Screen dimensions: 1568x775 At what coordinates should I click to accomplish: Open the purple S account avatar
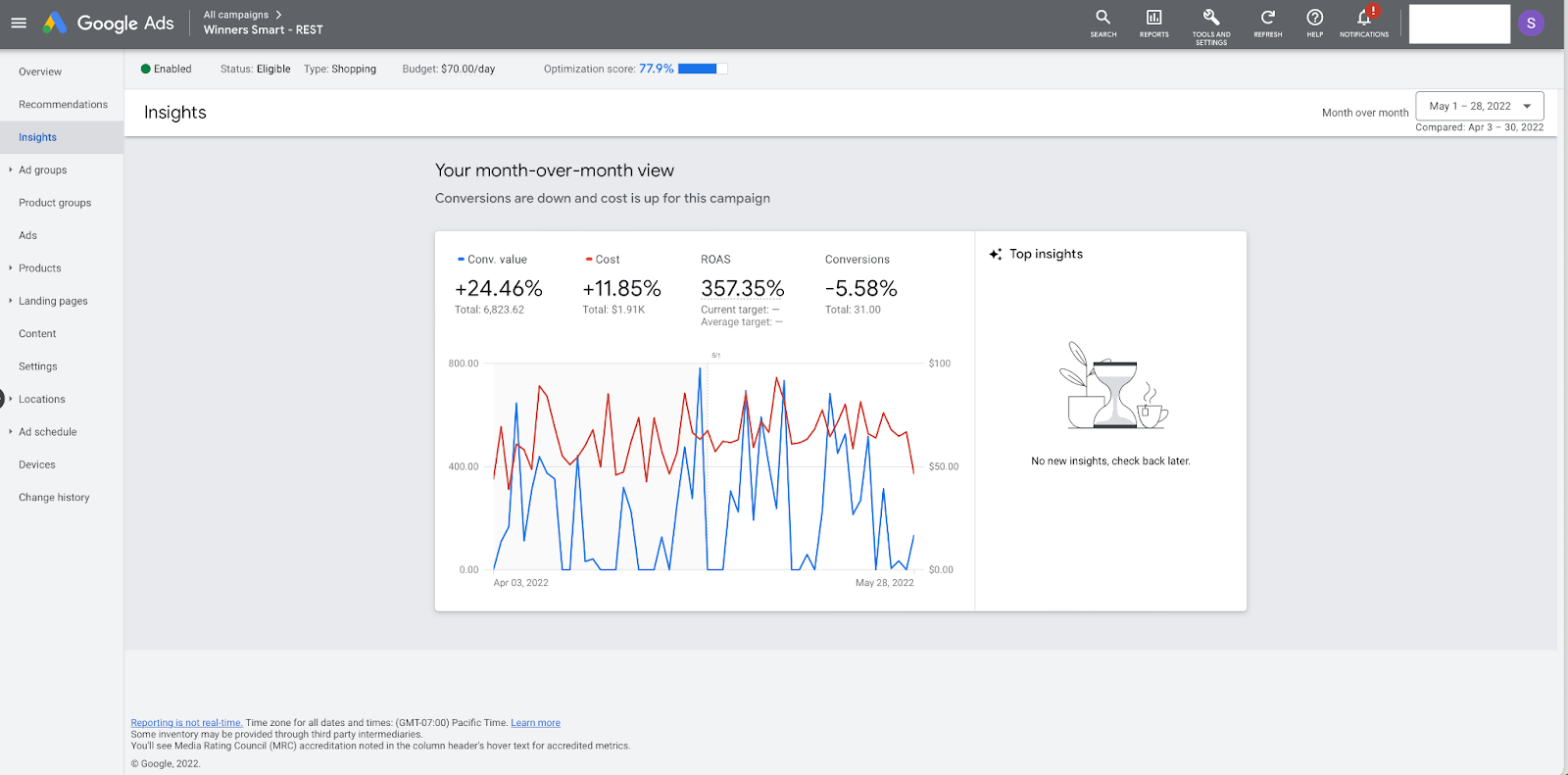pos(1531,23)
